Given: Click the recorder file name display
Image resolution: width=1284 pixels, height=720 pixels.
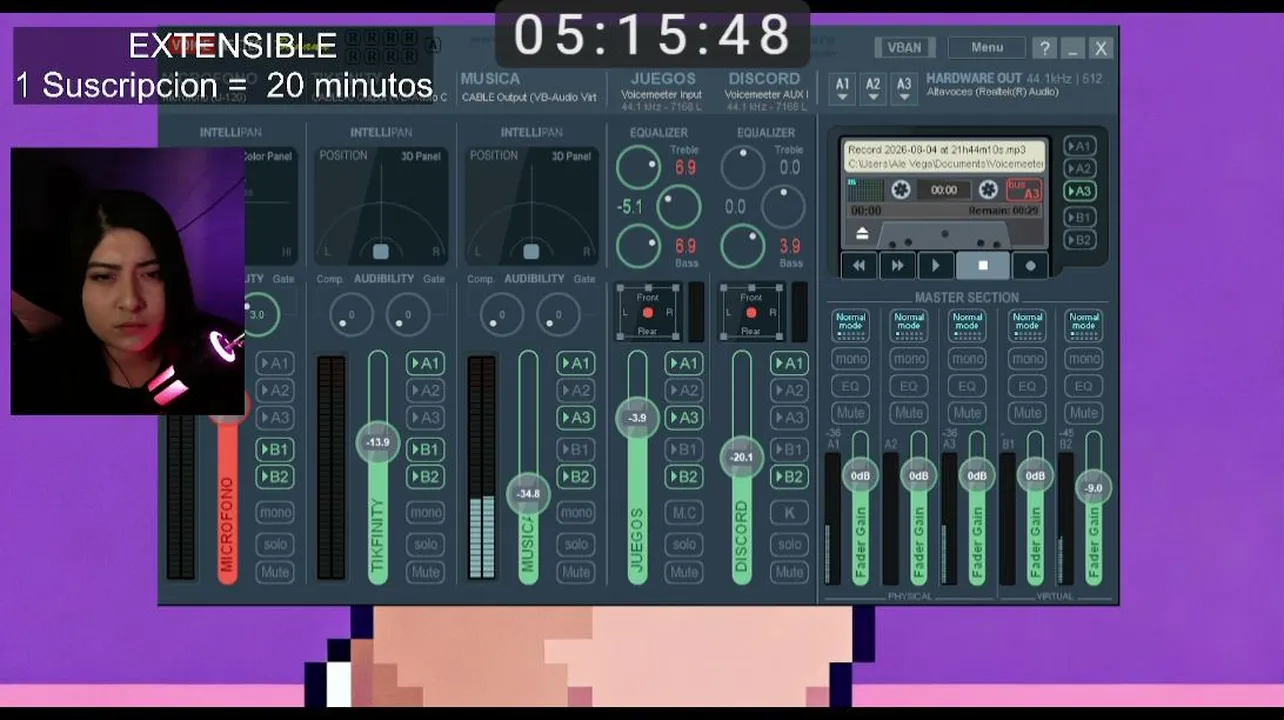Looking at the screenshot, I should coord(945,156).
